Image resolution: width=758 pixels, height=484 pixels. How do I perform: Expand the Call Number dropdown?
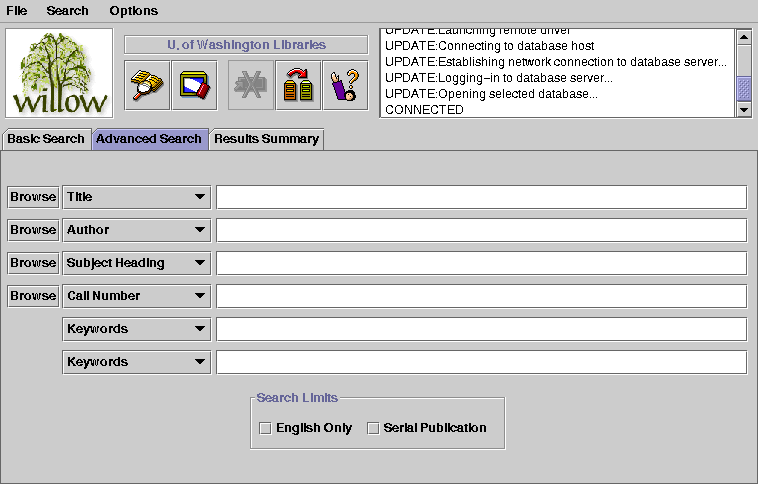(x=136, y=296)
